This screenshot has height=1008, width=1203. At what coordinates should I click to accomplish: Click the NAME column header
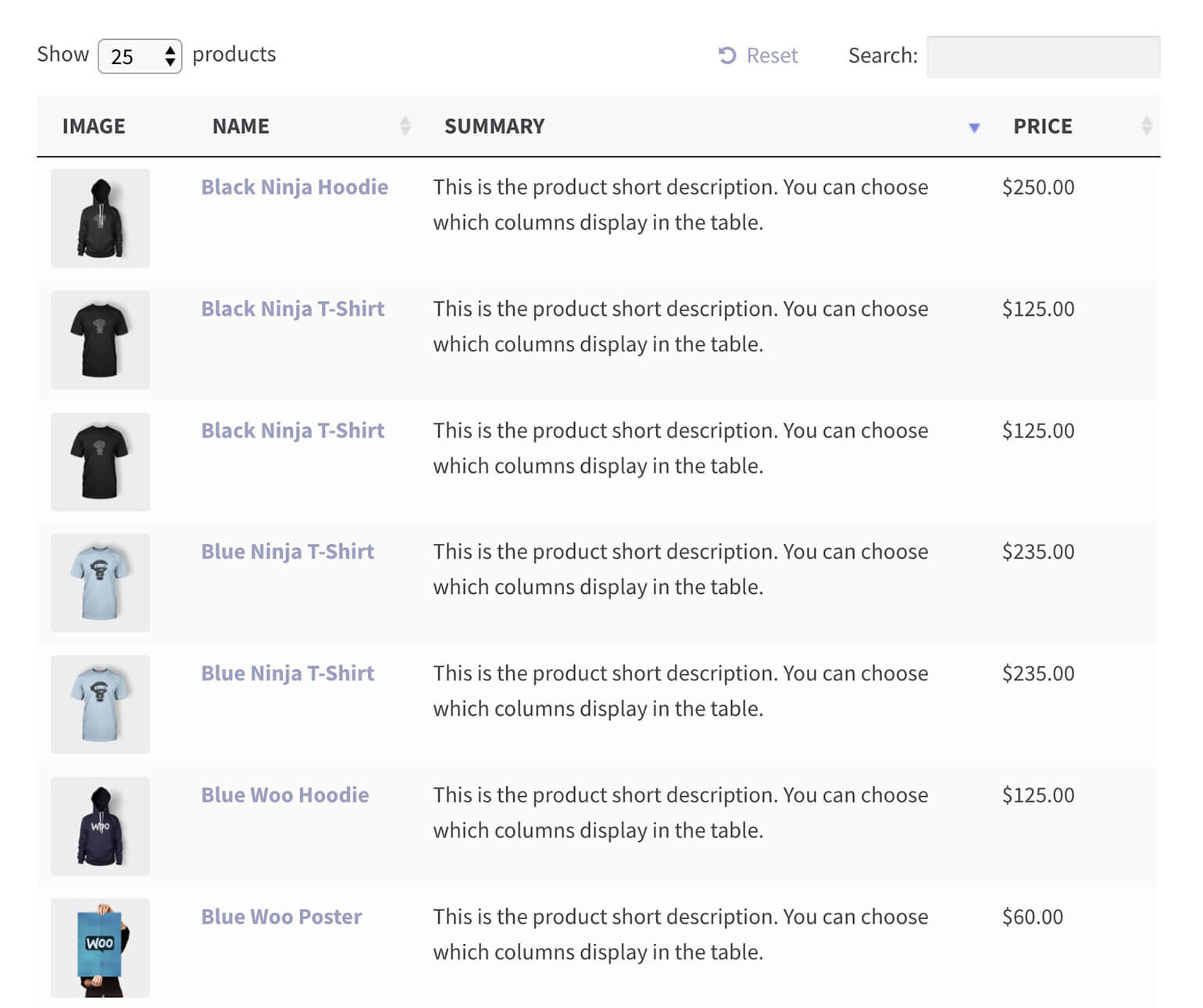[x=241, y=127]
